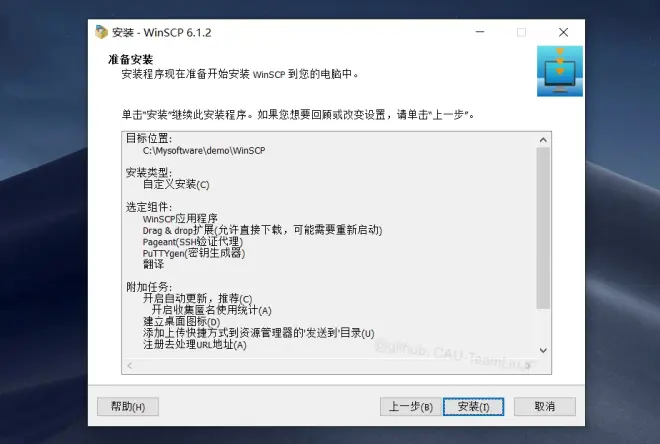Go back with 上一步(B) button
Image resolution: width=660 pixels, height=444 pixels.
410,407
